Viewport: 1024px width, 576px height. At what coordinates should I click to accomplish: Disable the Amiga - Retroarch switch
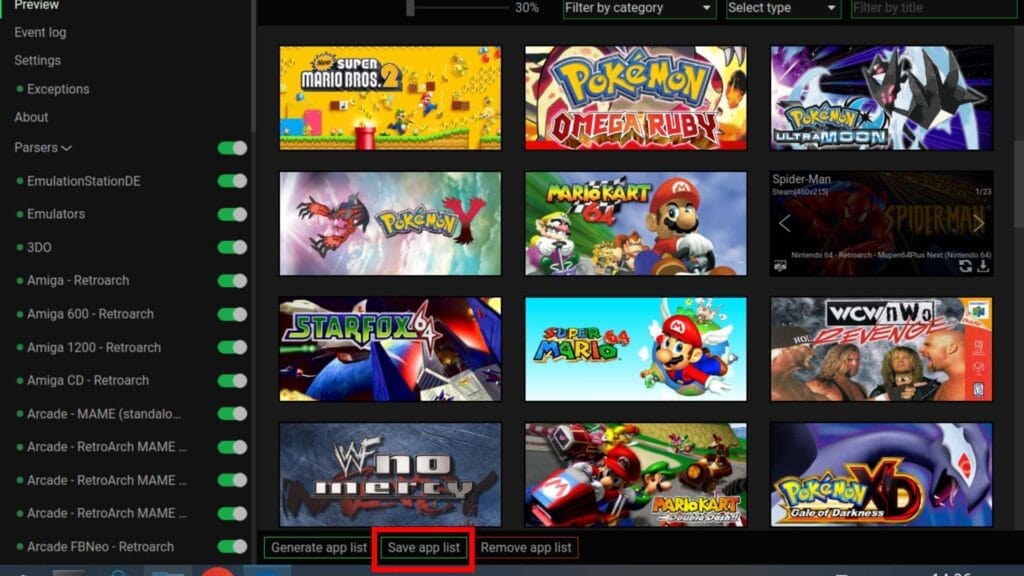click(232, 281)
